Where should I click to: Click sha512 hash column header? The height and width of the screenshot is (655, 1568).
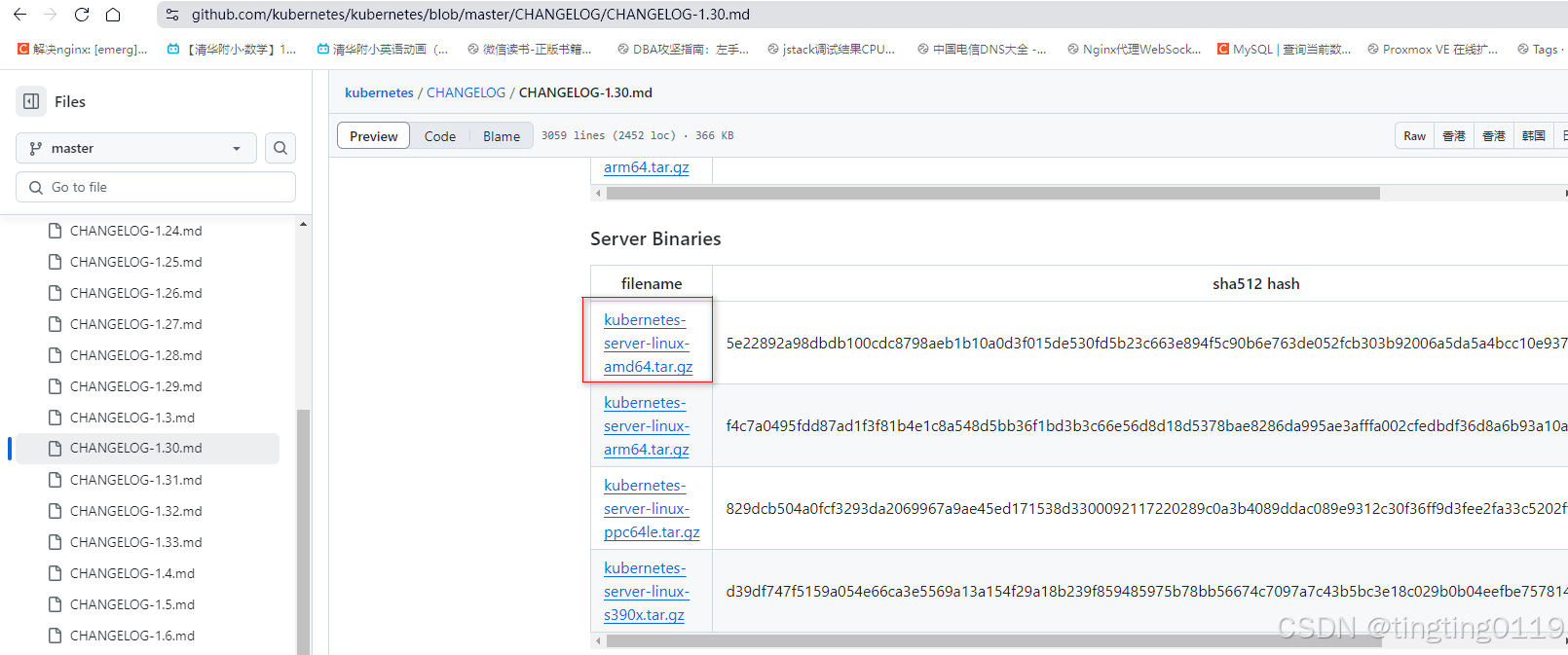(x=1255, y=283)
